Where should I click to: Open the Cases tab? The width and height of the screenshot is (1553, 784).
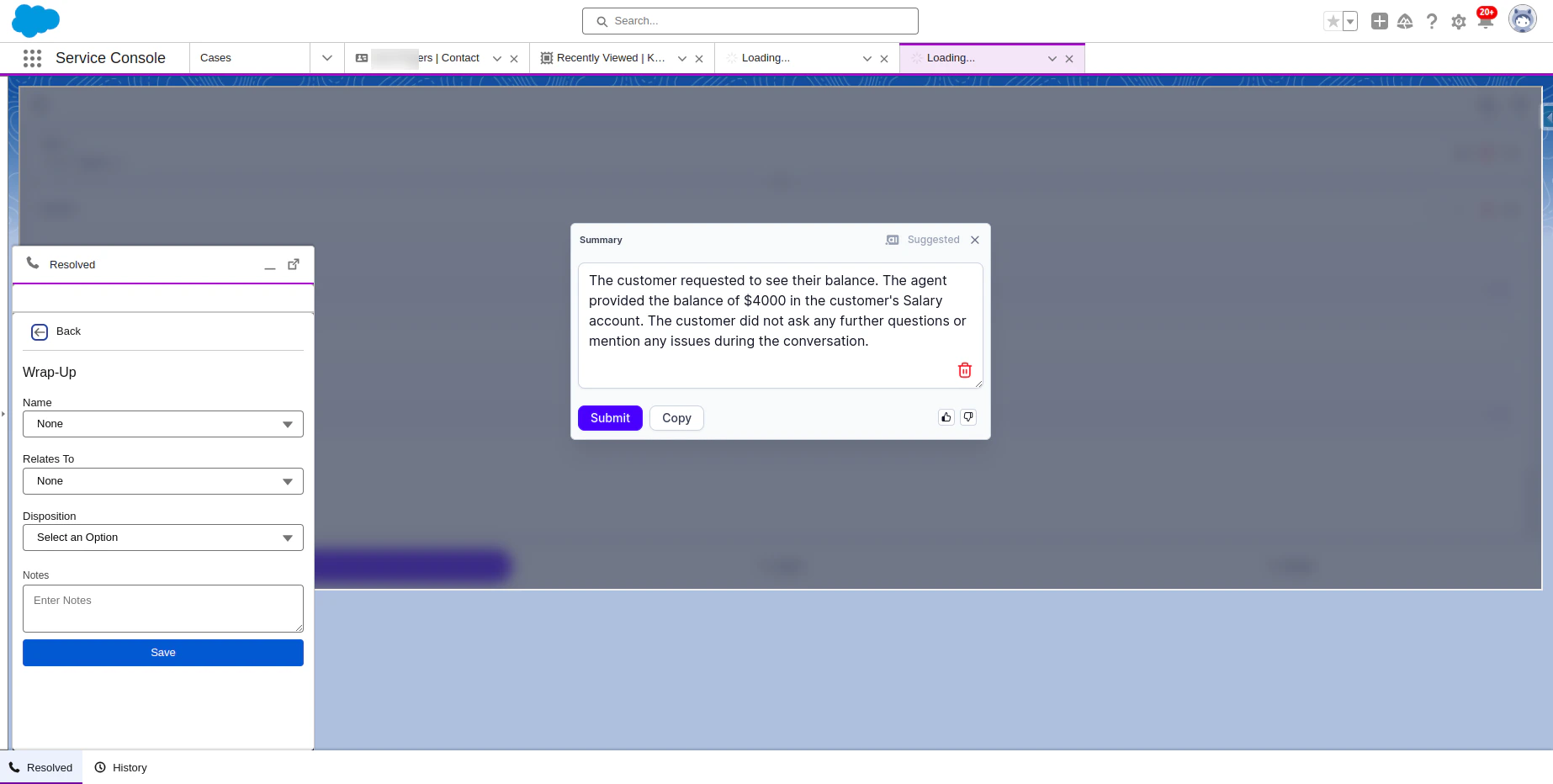pyautogui.click(x=215, y=58)
